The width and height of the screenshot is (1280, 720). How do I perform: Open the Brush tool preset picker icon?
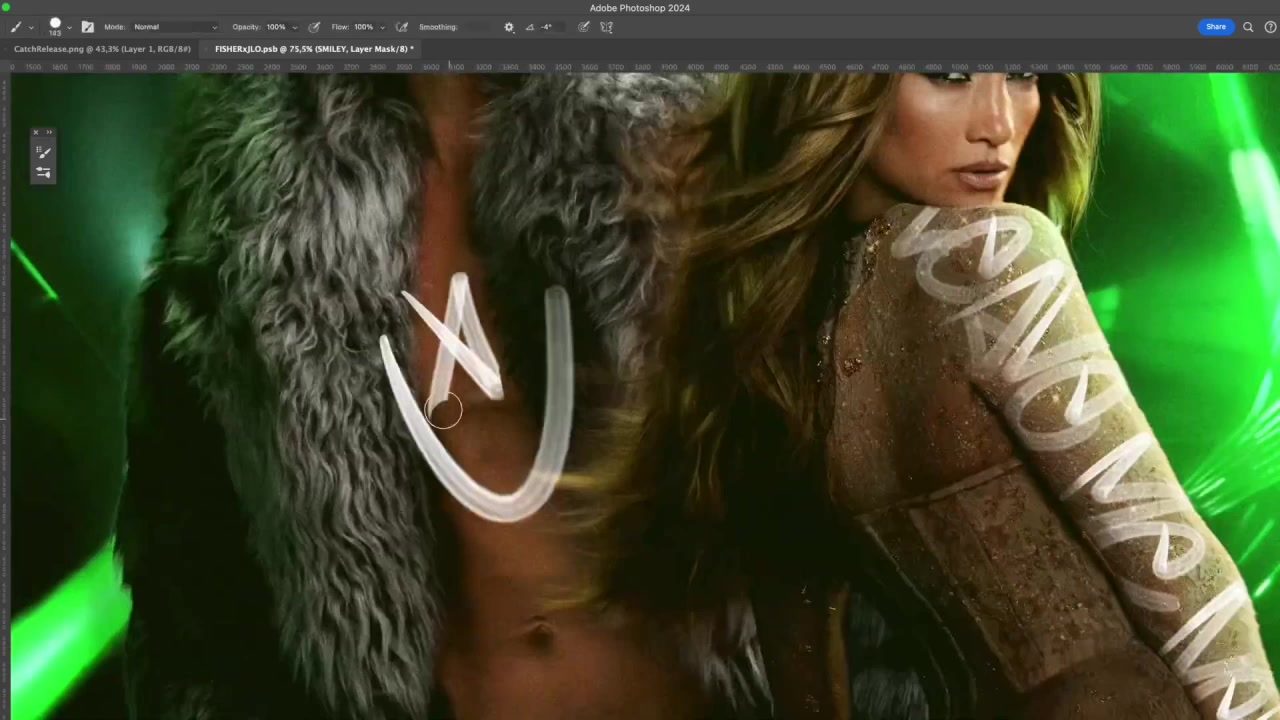tap(16, 27)
